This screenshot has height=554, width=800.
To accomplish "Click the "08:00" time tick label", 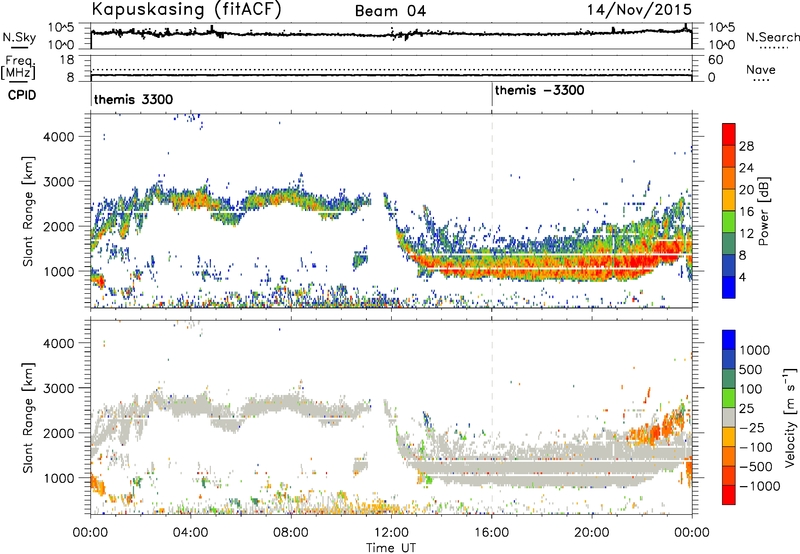I will point(291,532).
